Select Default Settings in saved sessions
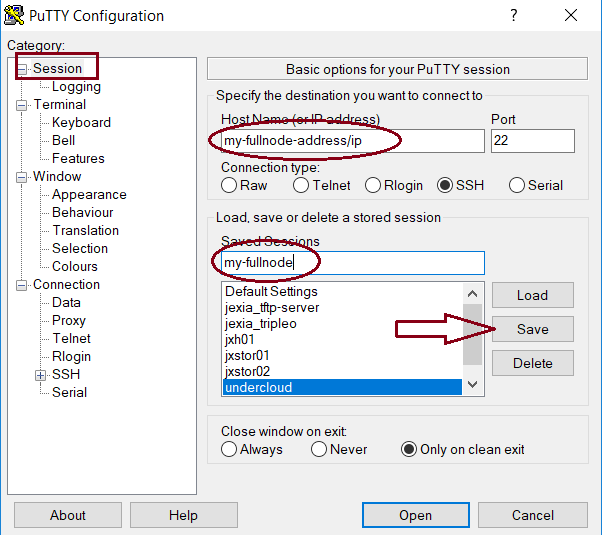This screenshot has width=602, height=535. 342,292
